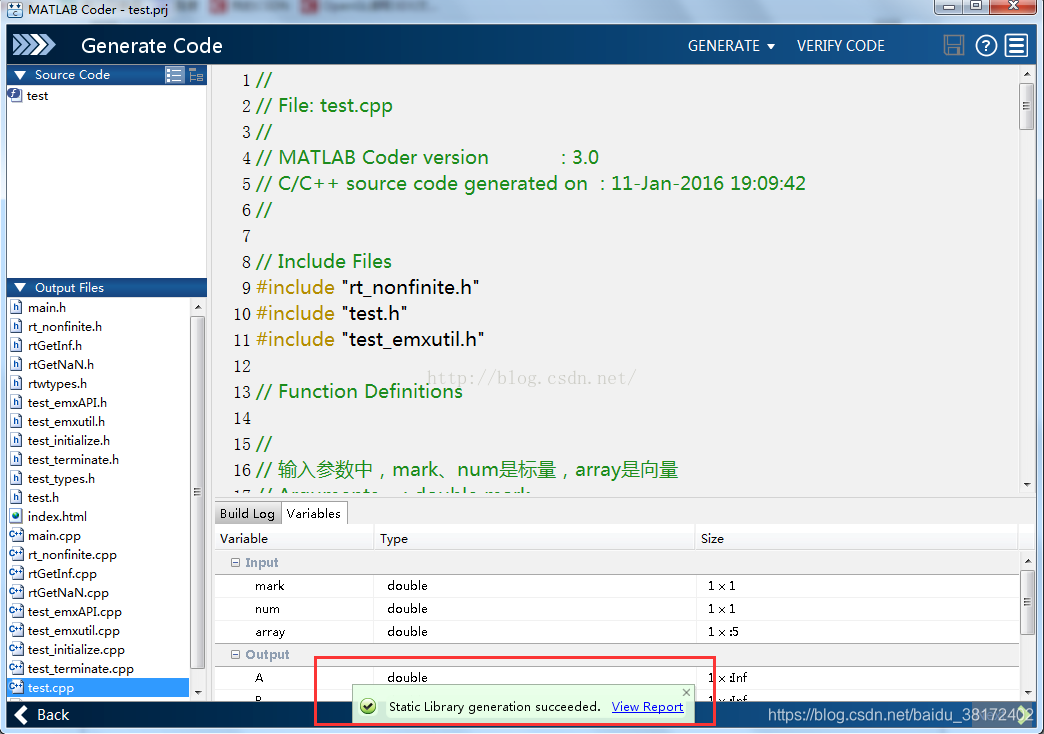The width and height of the screenshot is (1044, 734).
Task: Collapse the Input variables group
Action: tap(236, 563)
